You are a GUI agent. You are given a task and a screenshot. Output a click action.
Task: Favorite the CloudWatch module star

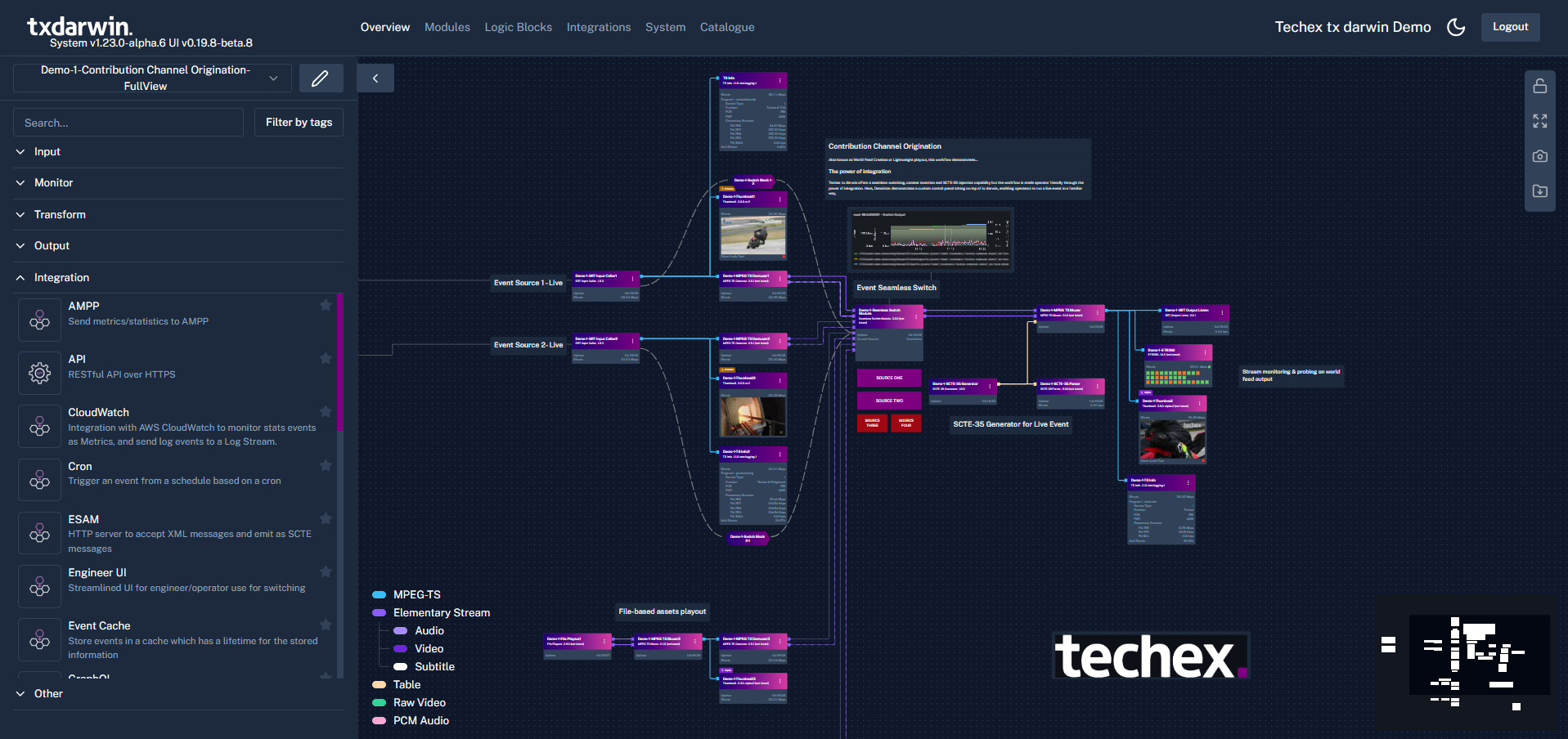pos(326,411)
